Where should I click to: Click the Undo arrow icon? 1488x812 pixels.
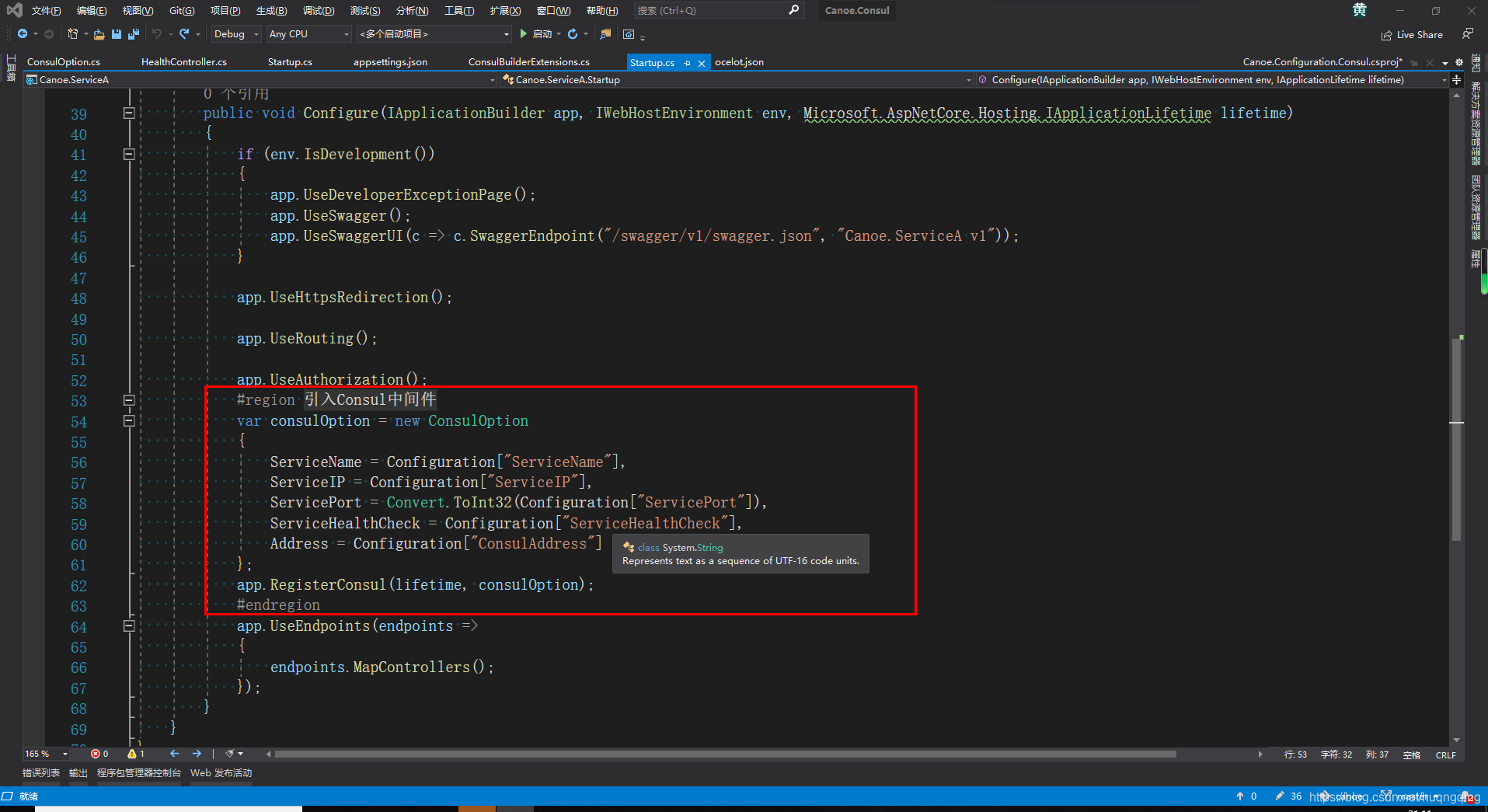click(157, 33)
